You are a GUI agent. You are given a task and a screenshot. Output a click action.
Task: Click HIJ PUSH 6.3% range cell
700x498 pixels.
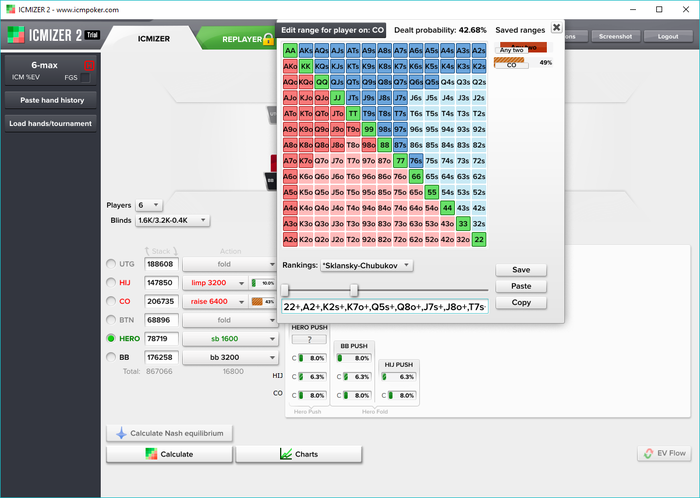(x=399, y=377)
